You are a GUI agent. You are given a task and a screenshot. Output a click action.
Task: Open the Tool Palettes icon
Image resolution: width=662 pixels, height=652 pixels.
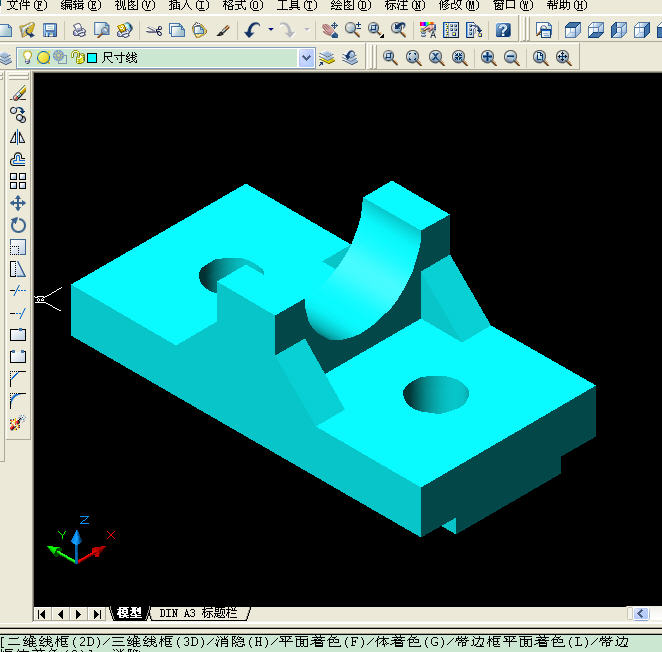(x=474, y=30)
